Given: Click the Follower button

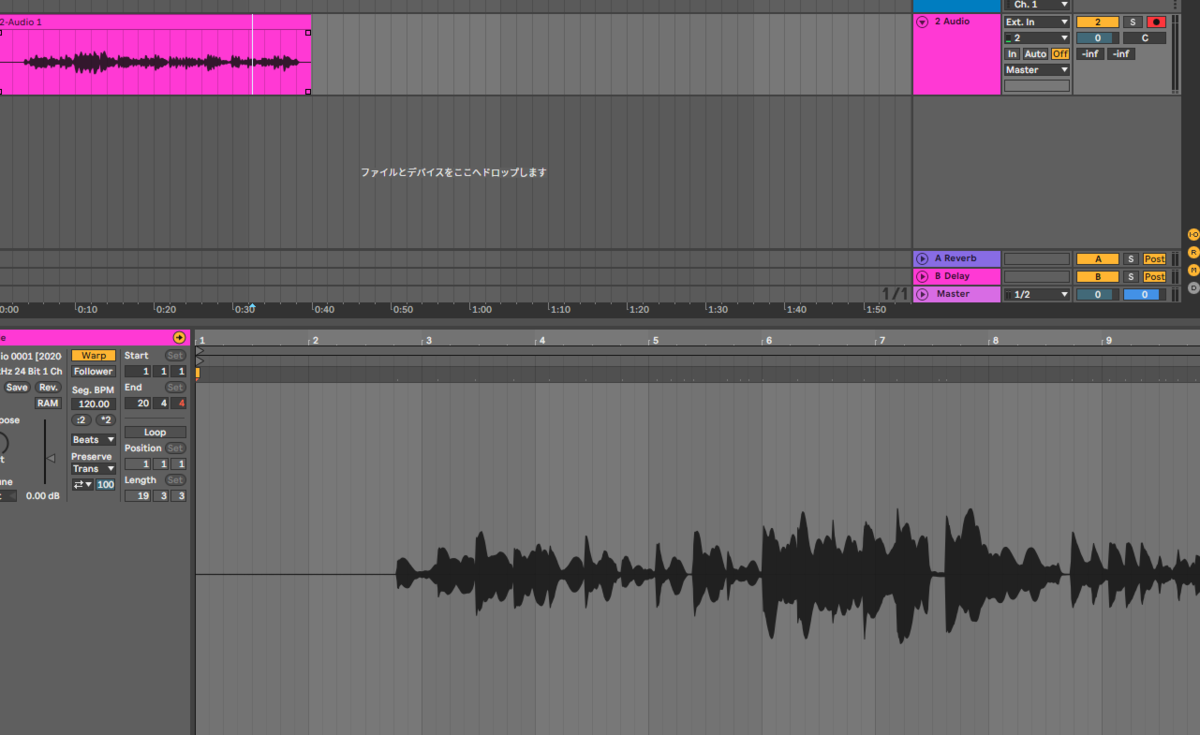Looking at the screenshot, I should (94, 371).
